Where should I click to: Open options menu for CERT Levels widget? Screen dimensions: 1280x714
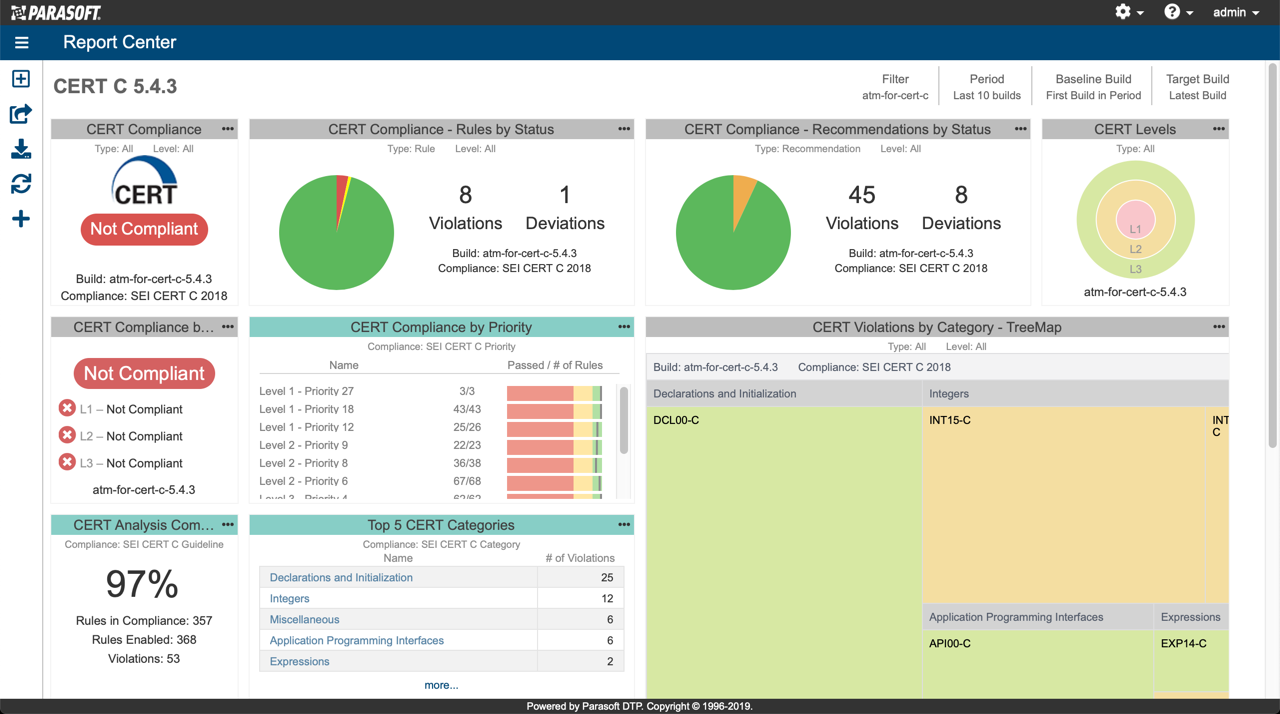click(x=1219, y=129)
